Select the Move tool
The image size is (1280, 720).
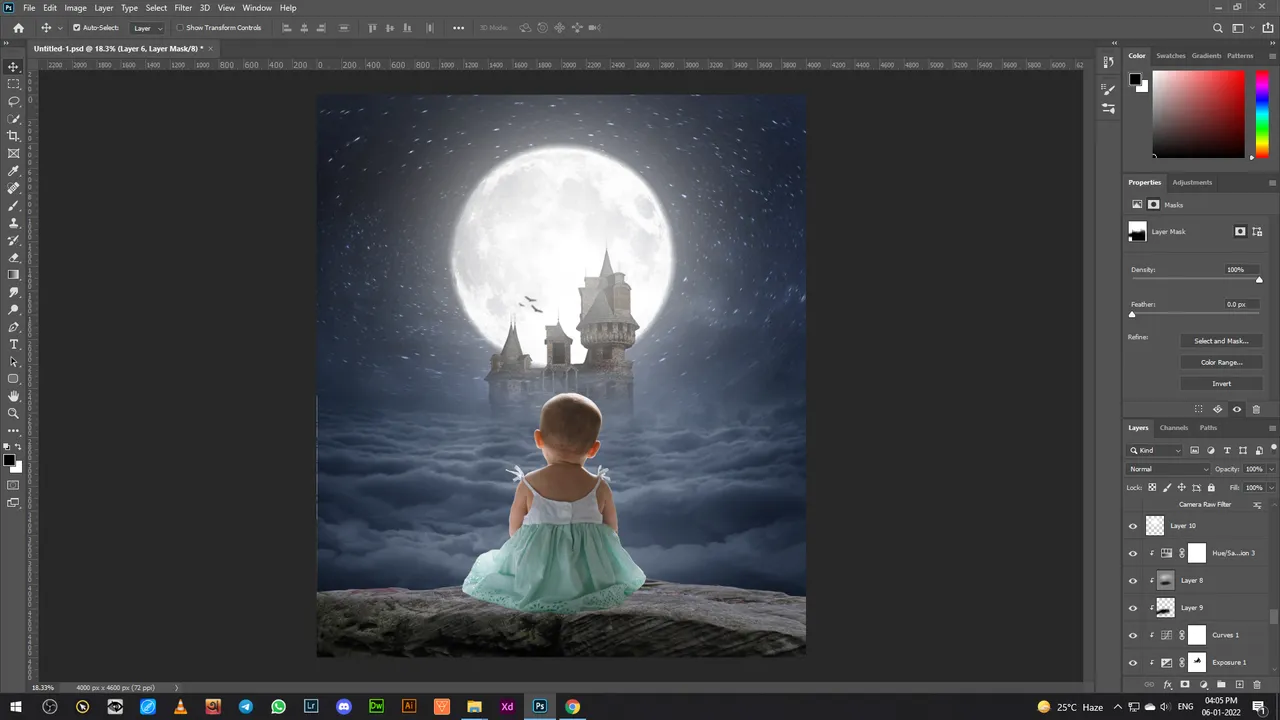point(14,67)
